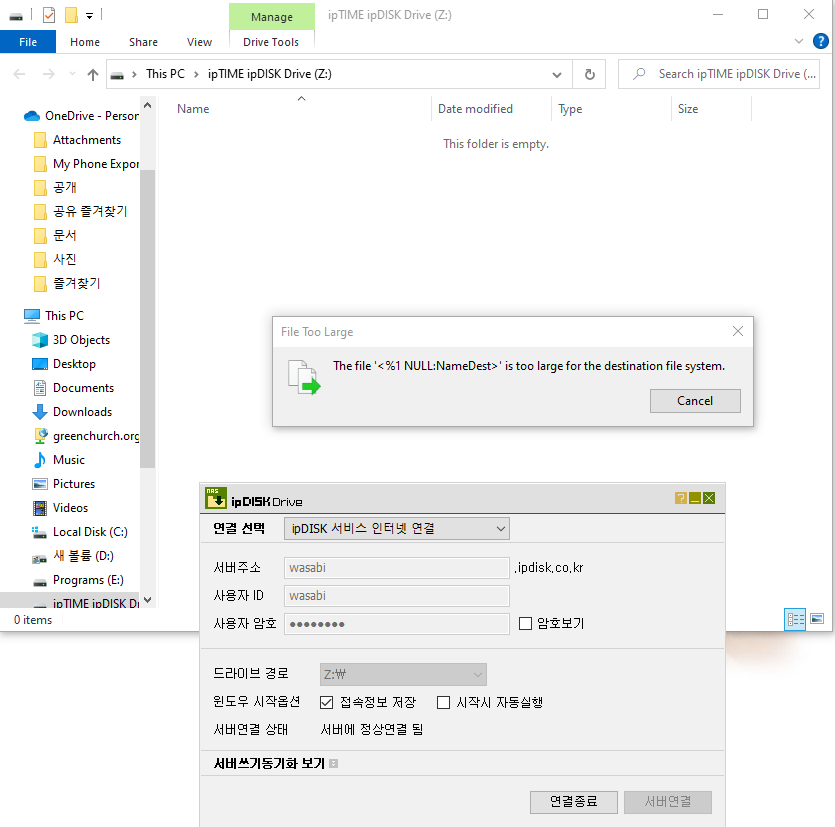Open the Customize Quick Access Toolbar dropdown

(89, 16)
